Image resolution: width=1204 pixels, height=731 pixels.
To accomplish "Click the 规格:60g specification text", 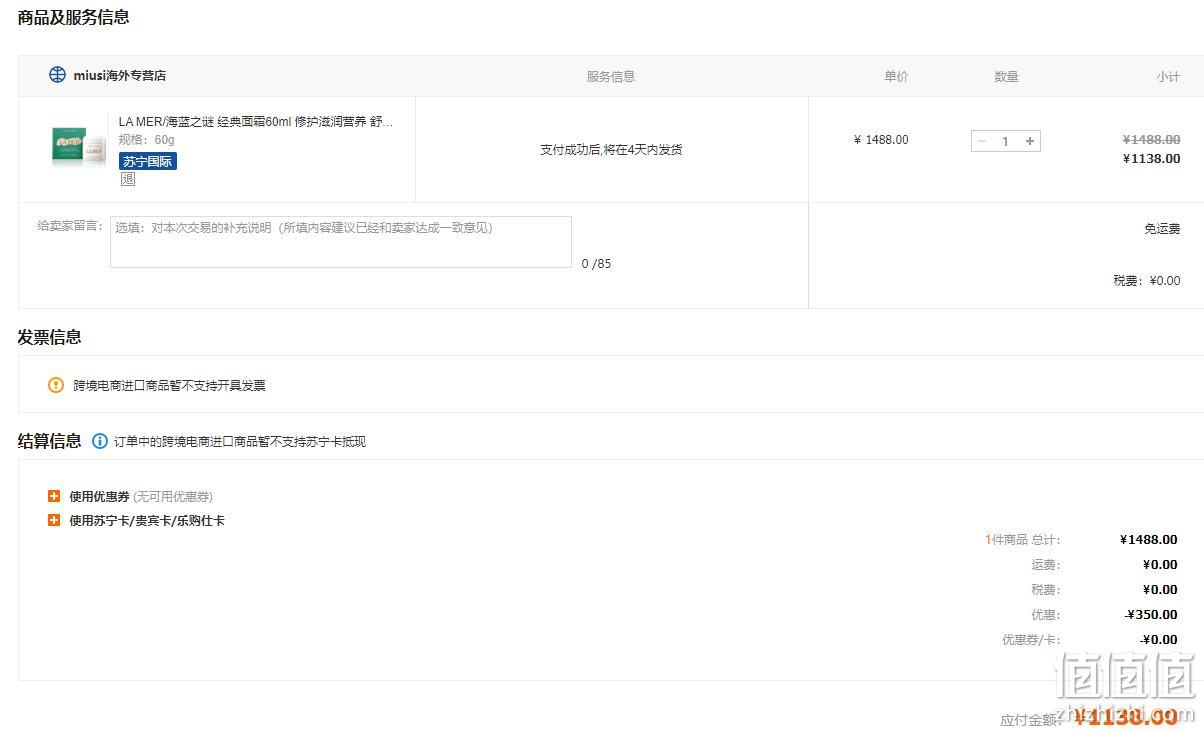I will (x=146, y=140).
